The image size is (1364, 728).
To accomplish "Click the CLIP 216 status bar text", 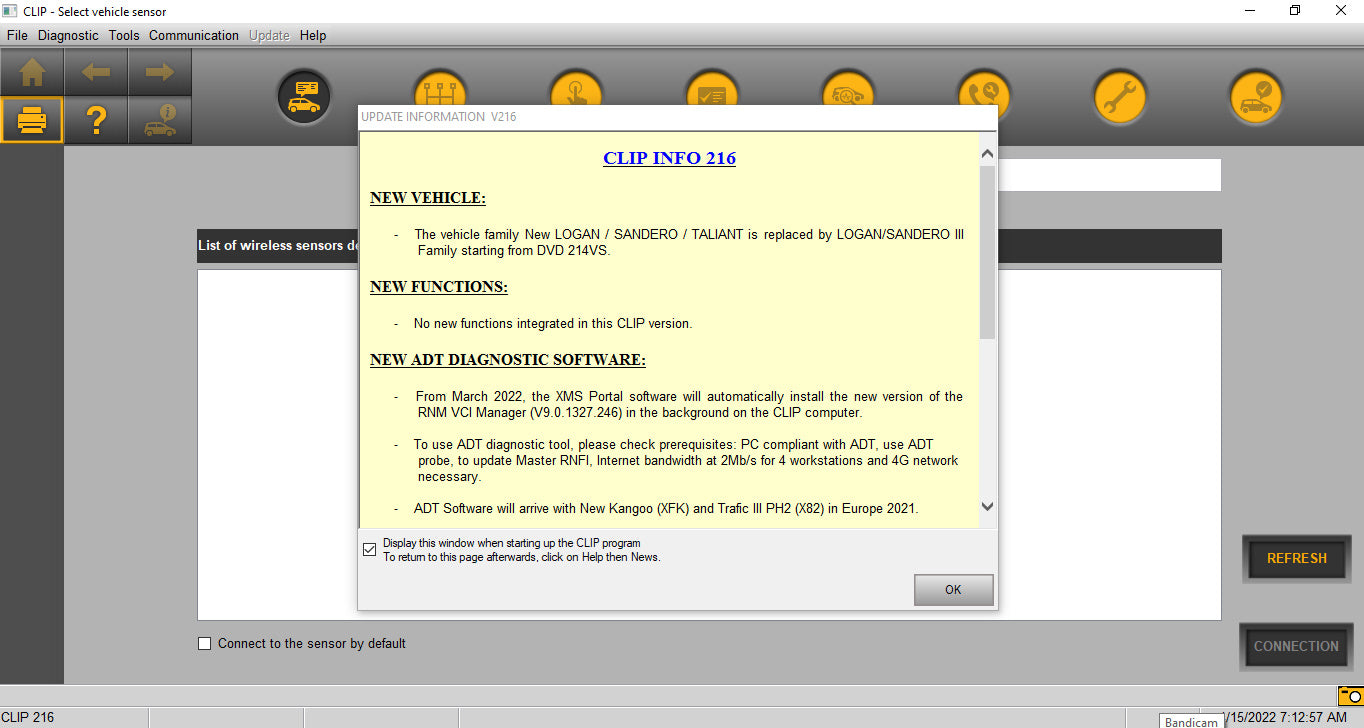I will coord(28,717).
